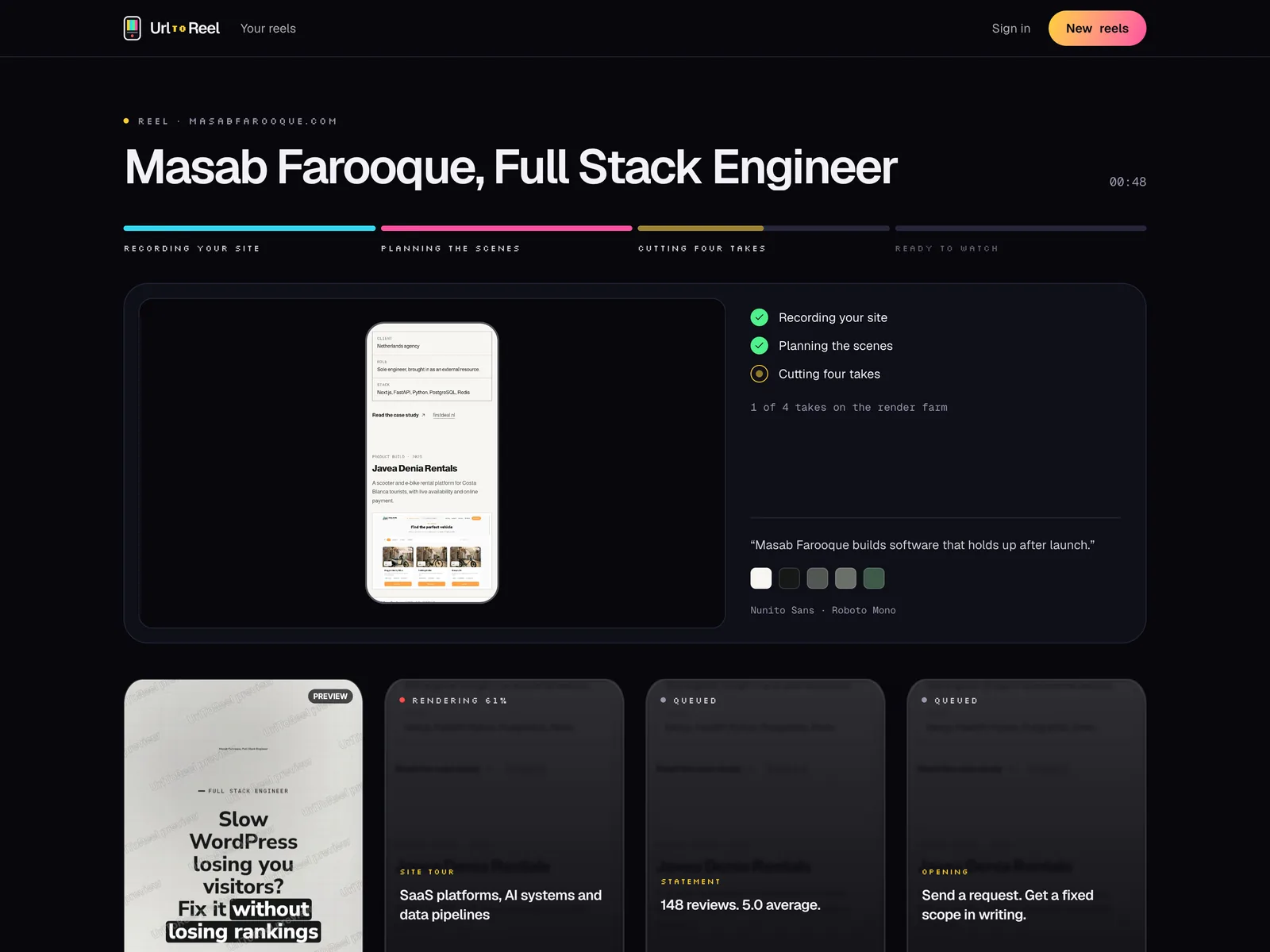
Task: Click the Sign in link
Action: pyautogui.click(x=1010, y=29)
